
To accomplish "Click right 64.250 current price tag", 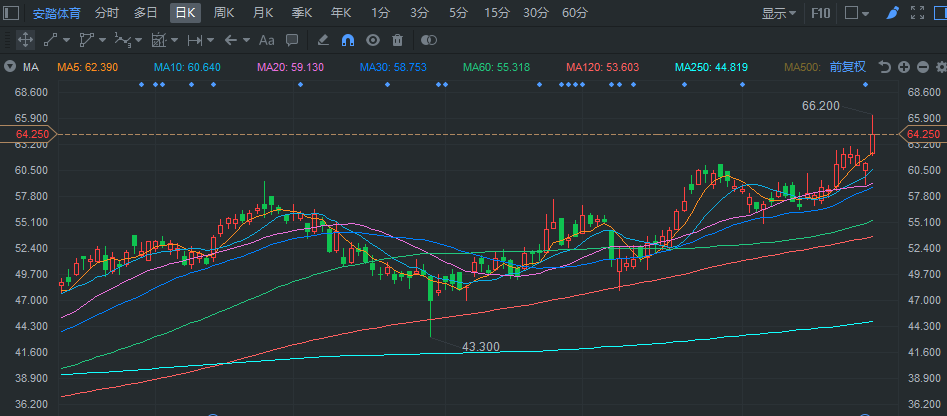I will (x=923, y=134).
